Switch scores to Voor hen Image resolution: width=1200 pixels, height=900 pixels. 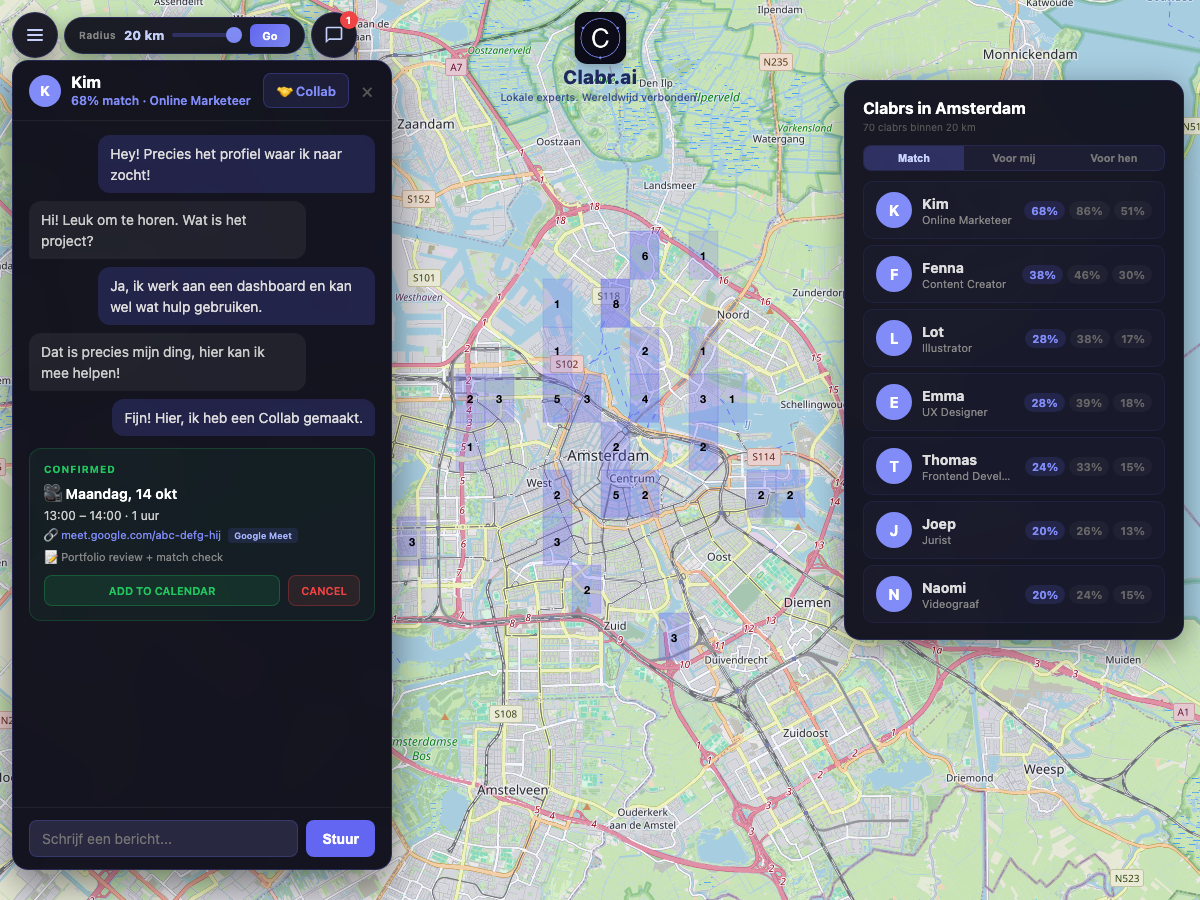(x=1114, y=158)
